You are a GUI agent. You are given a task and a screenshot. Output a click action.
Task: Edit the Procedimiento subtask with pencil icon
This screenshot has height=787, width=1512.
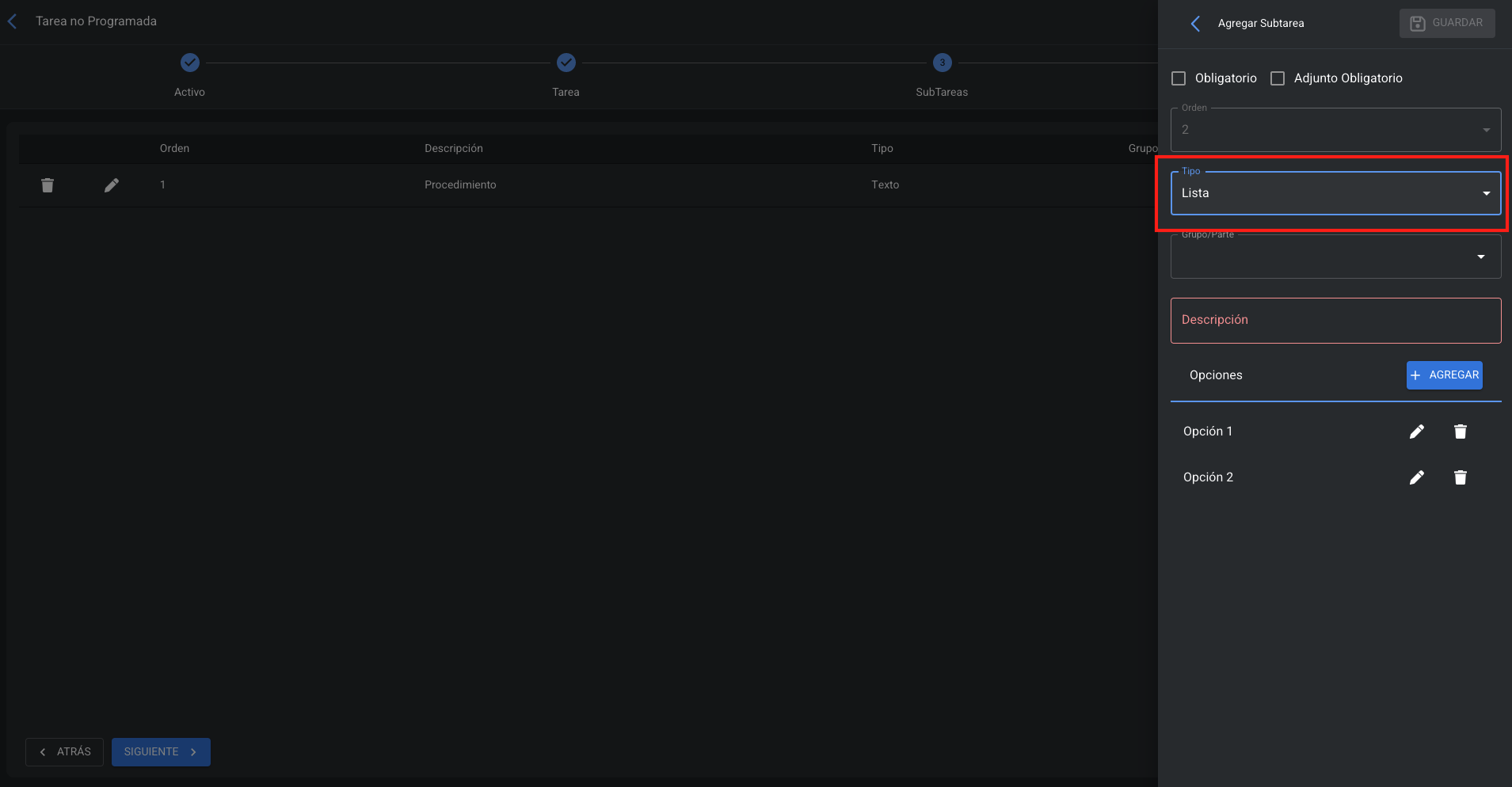point(112,185)
